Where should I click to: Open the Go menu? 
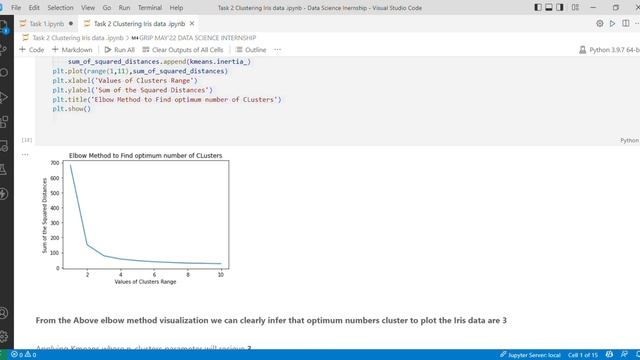click(x=107, y=8)
